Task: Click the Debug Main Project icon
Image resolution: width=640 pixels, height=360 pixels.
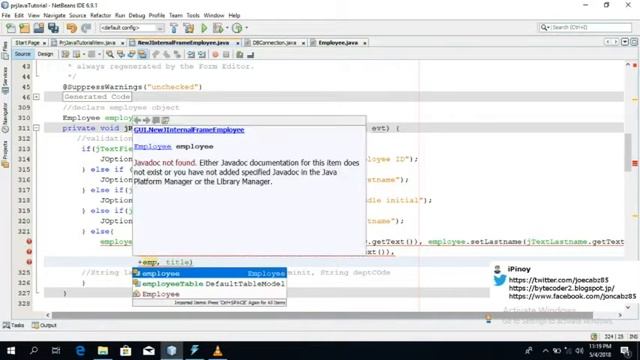Action: point(218,28)
